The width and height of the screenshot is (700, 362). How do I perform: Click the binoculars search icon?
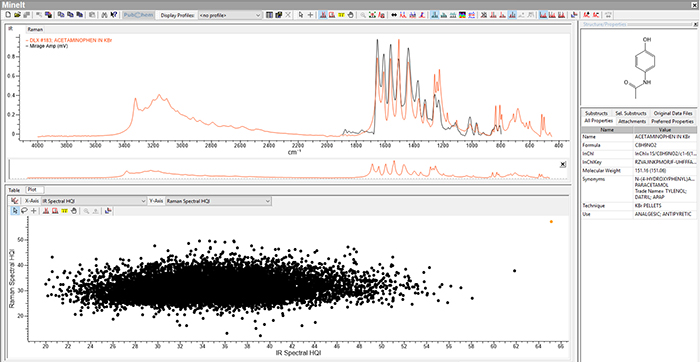104,15
